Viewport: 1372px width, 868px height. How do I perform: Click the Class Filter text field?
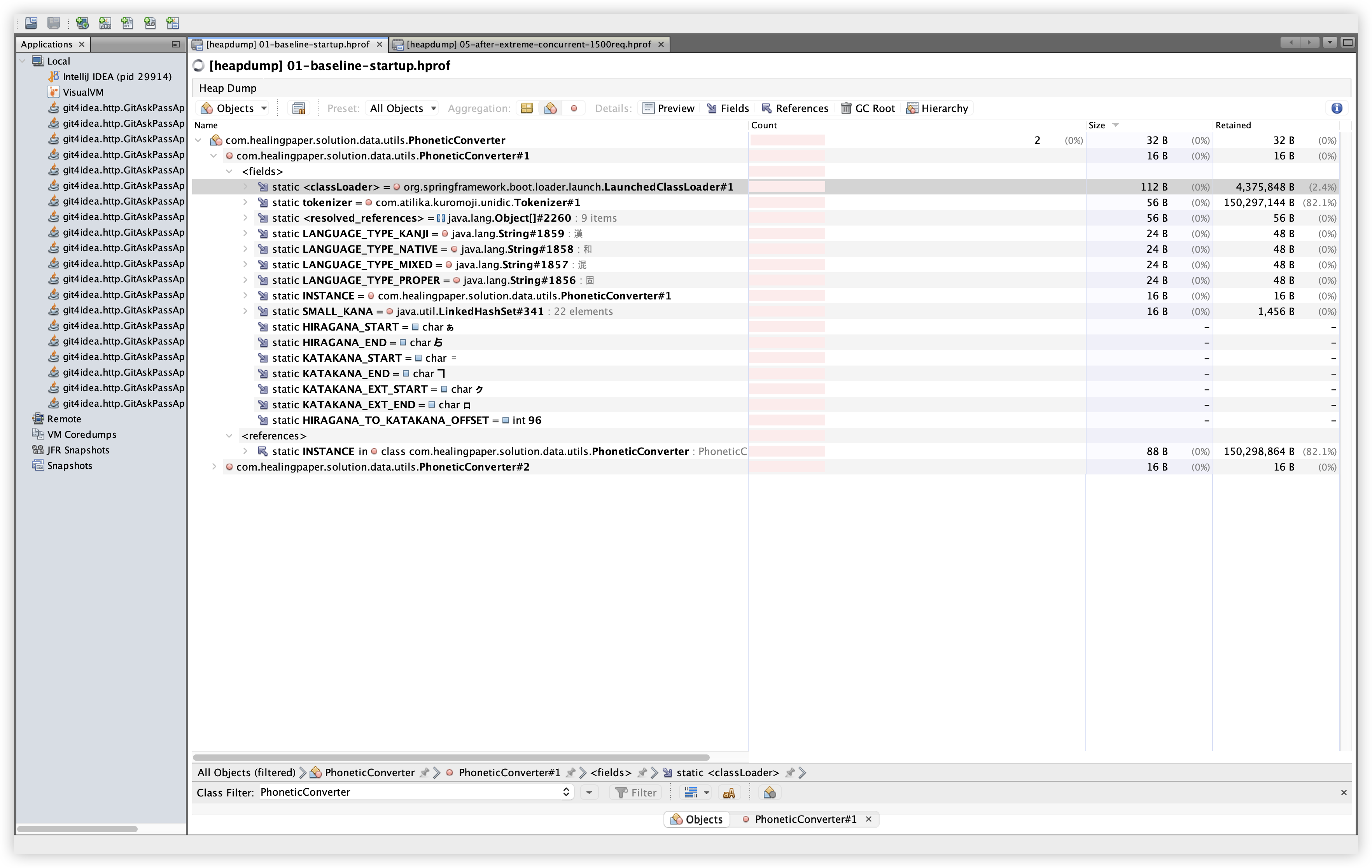pos(410,792)
